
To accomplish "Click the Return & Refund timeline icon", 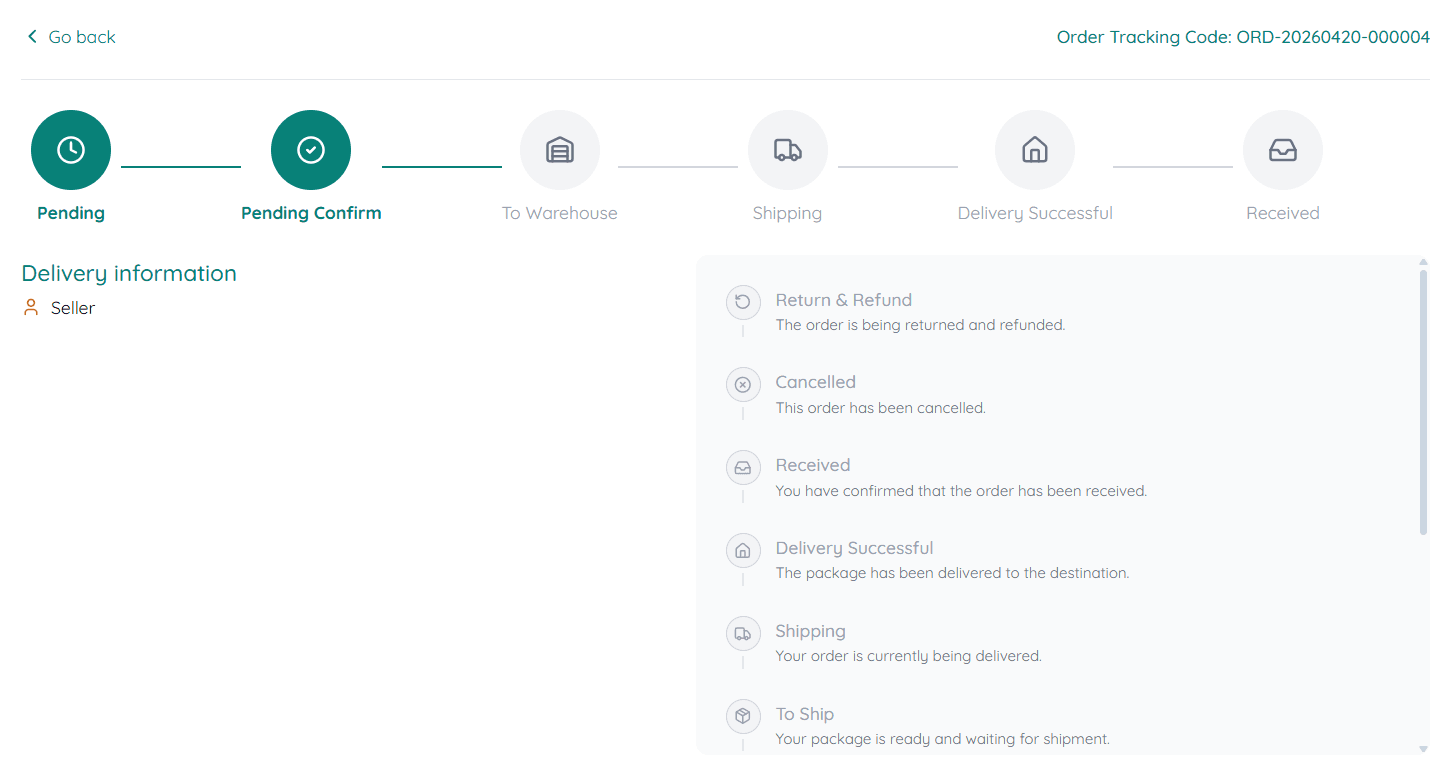I will coord(743,302).
